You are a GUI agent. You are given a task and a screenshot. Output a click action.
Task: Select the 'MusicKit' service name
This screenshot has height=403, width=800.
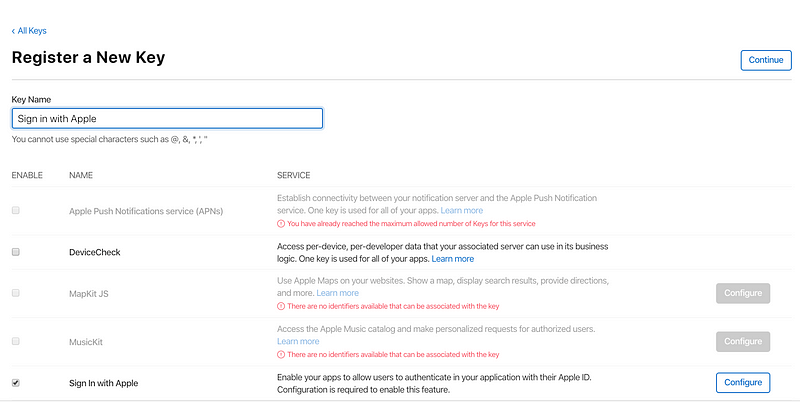point(86,342)
